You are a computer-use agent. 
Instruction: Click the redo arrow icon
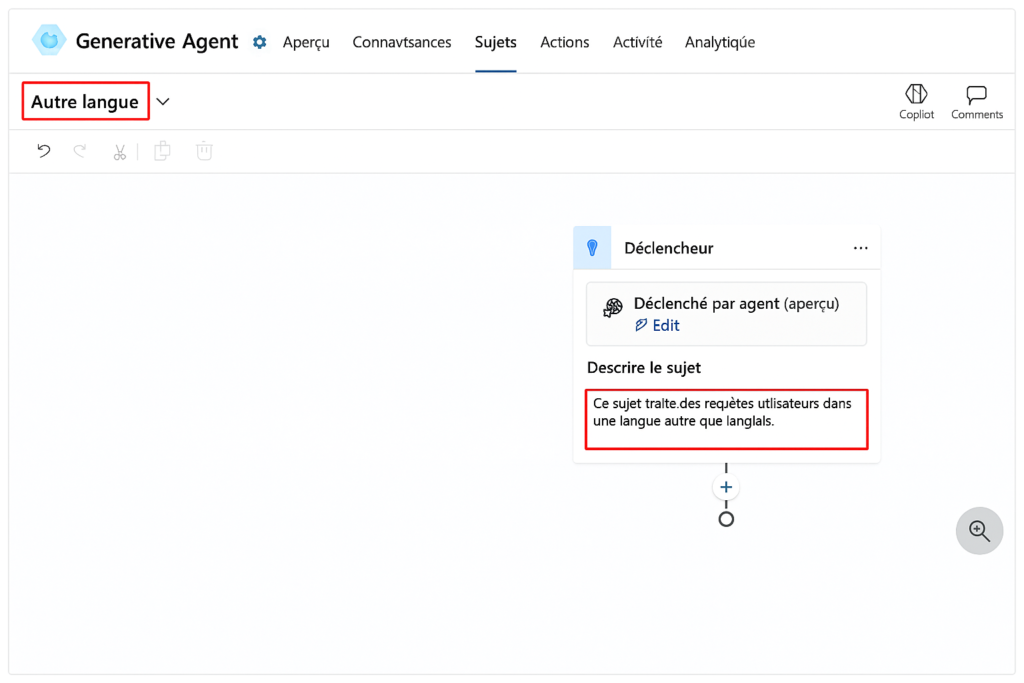[80, 152]
